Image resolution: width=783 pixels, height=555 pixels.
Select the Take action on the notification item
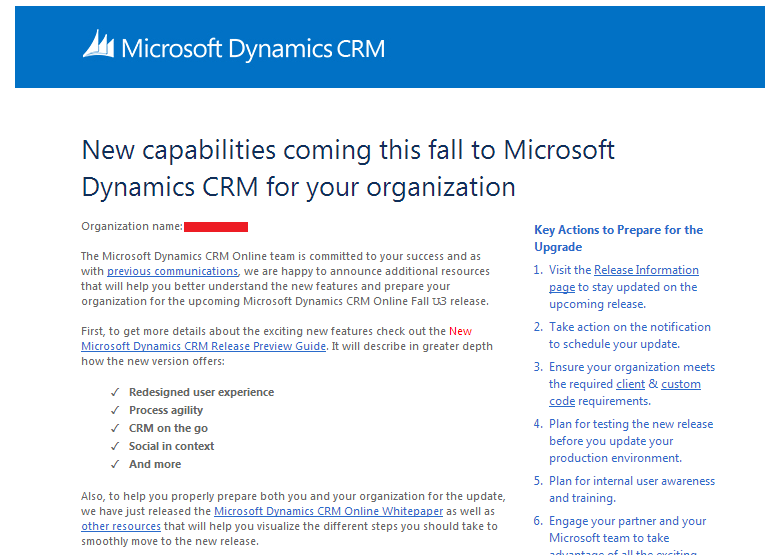pos(629,335)
